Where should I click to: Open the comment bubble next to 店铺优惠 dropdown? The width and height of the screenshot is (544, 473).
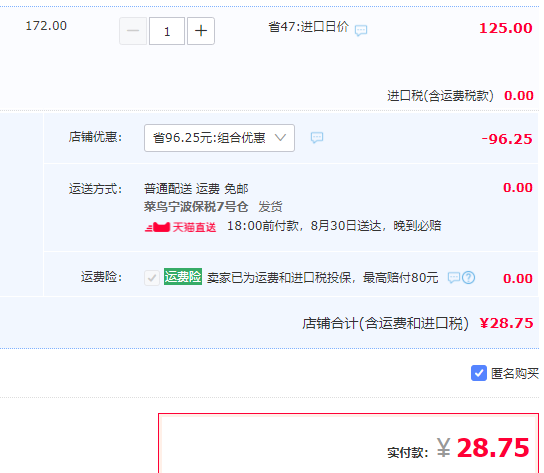click(317, 138)
